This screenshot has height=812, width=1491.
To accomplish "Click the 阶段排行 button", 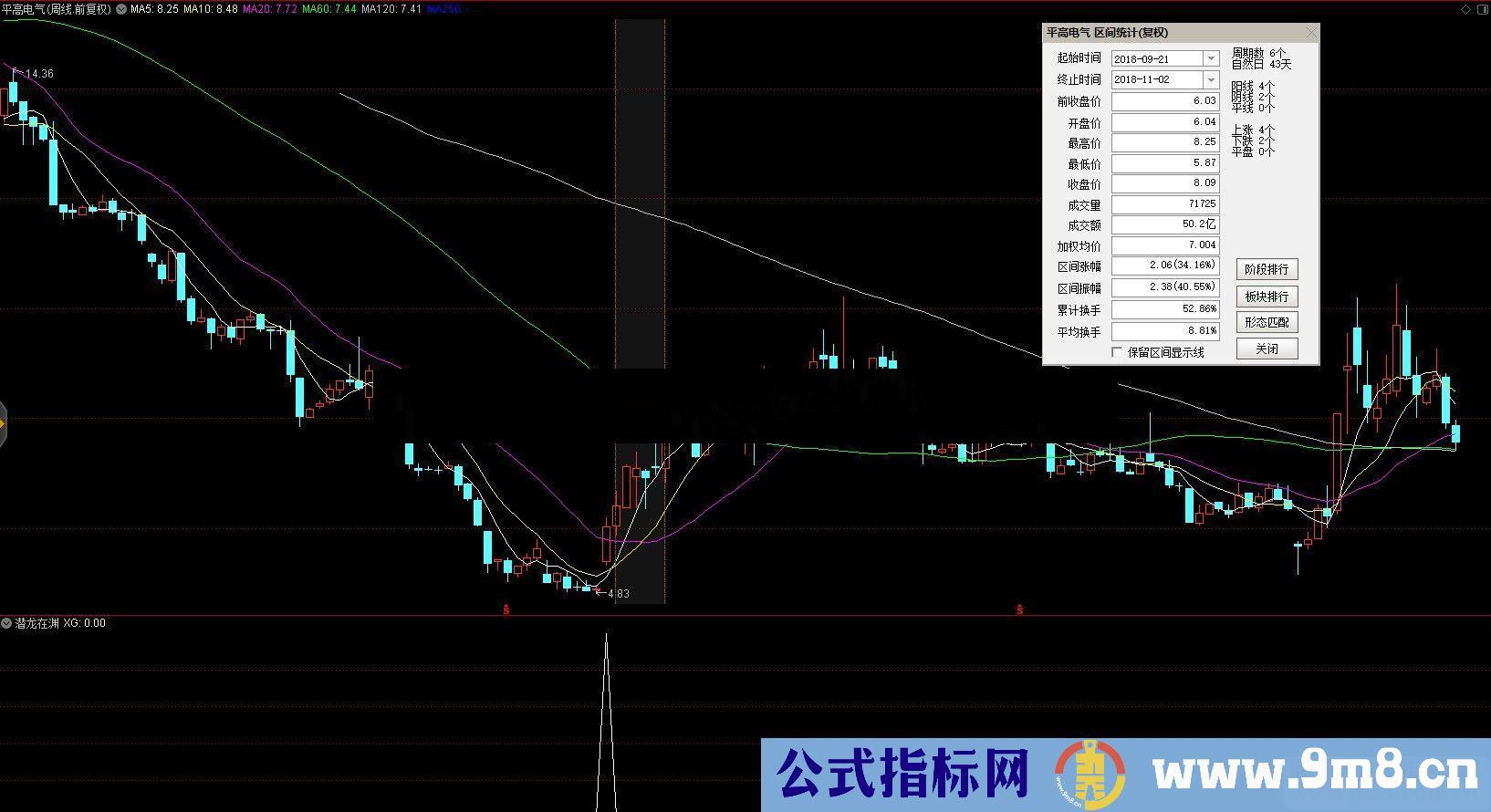I will coord(1267,269).
